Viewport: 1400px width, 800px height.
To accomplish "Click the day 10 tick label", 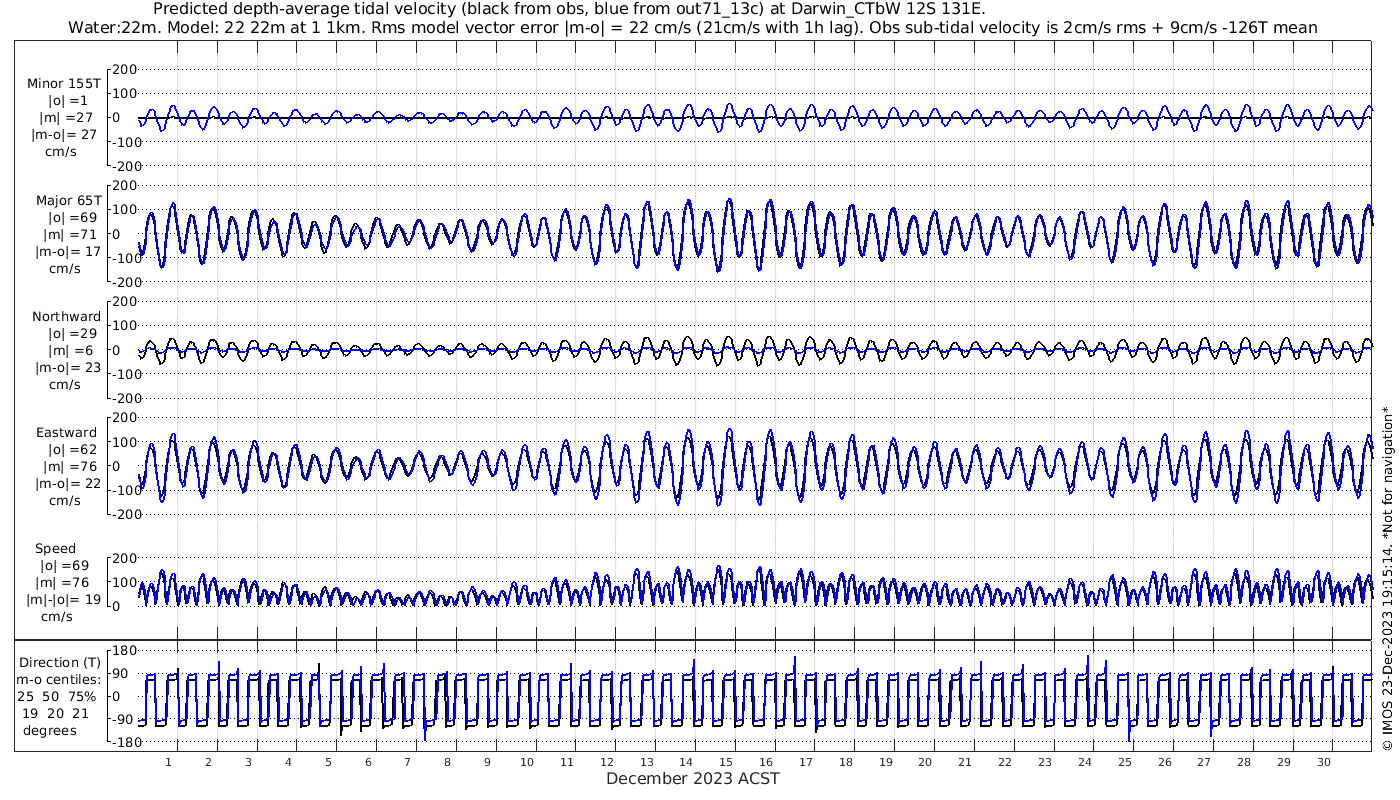I will 527,762.
